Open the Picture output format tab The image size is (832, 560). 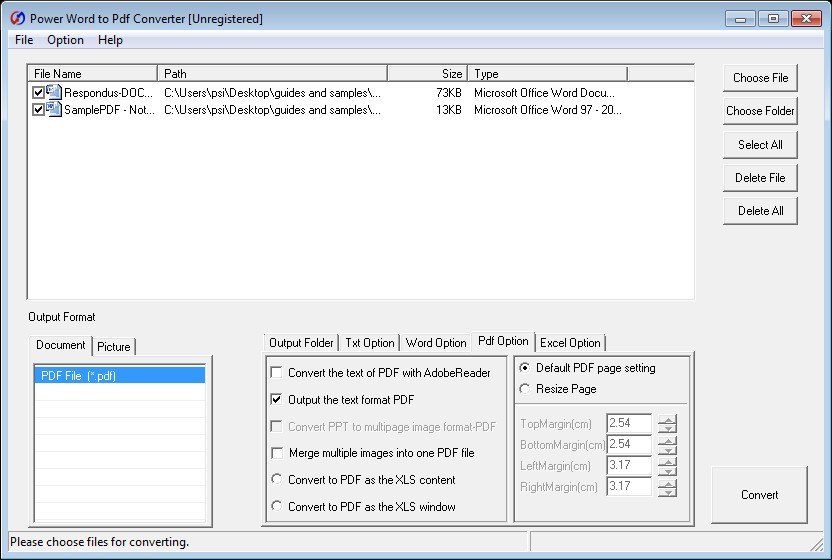coord(114,347)
